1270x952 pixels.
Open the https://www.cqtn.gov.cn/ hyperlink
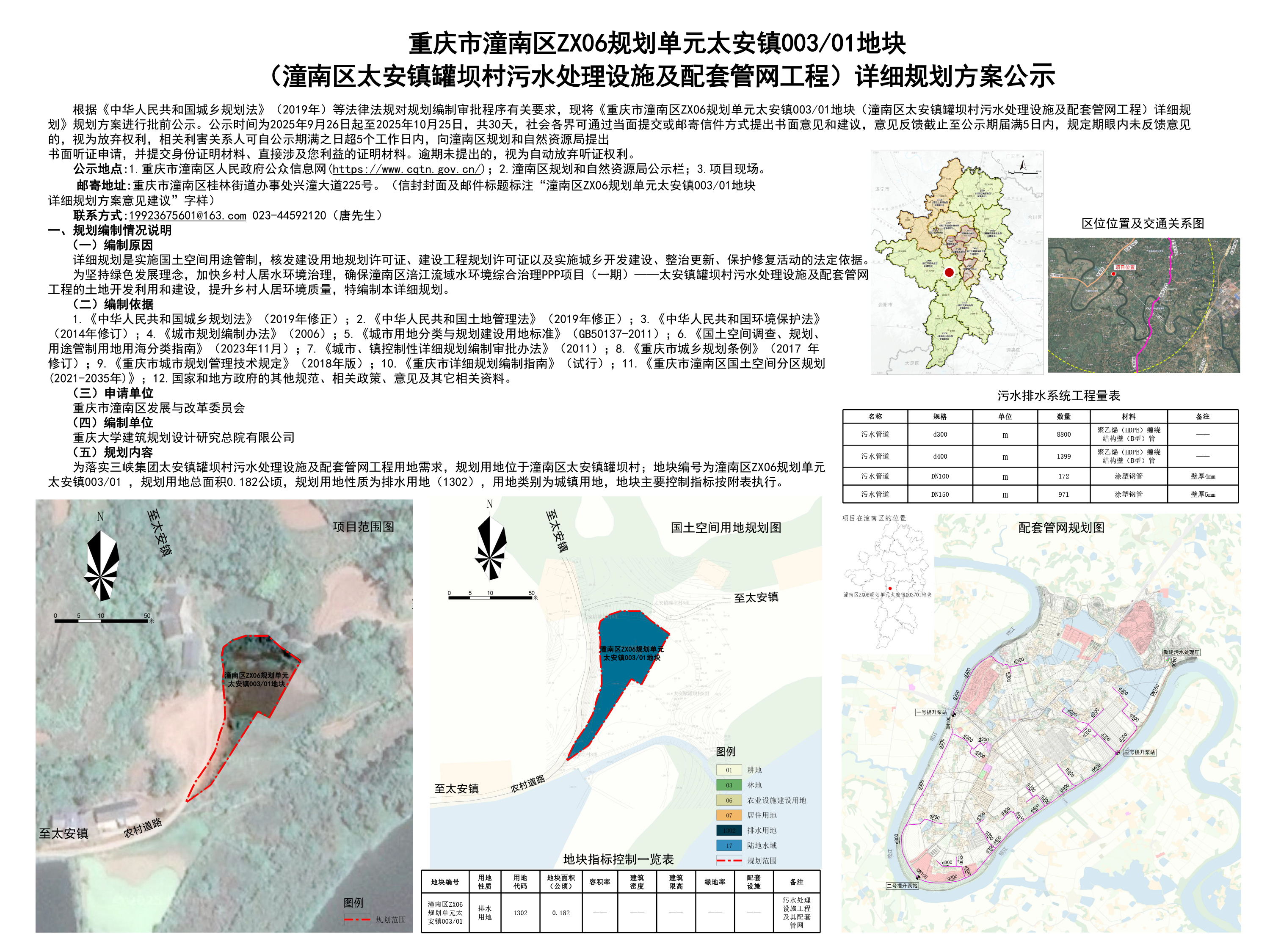tap(407, 169)
